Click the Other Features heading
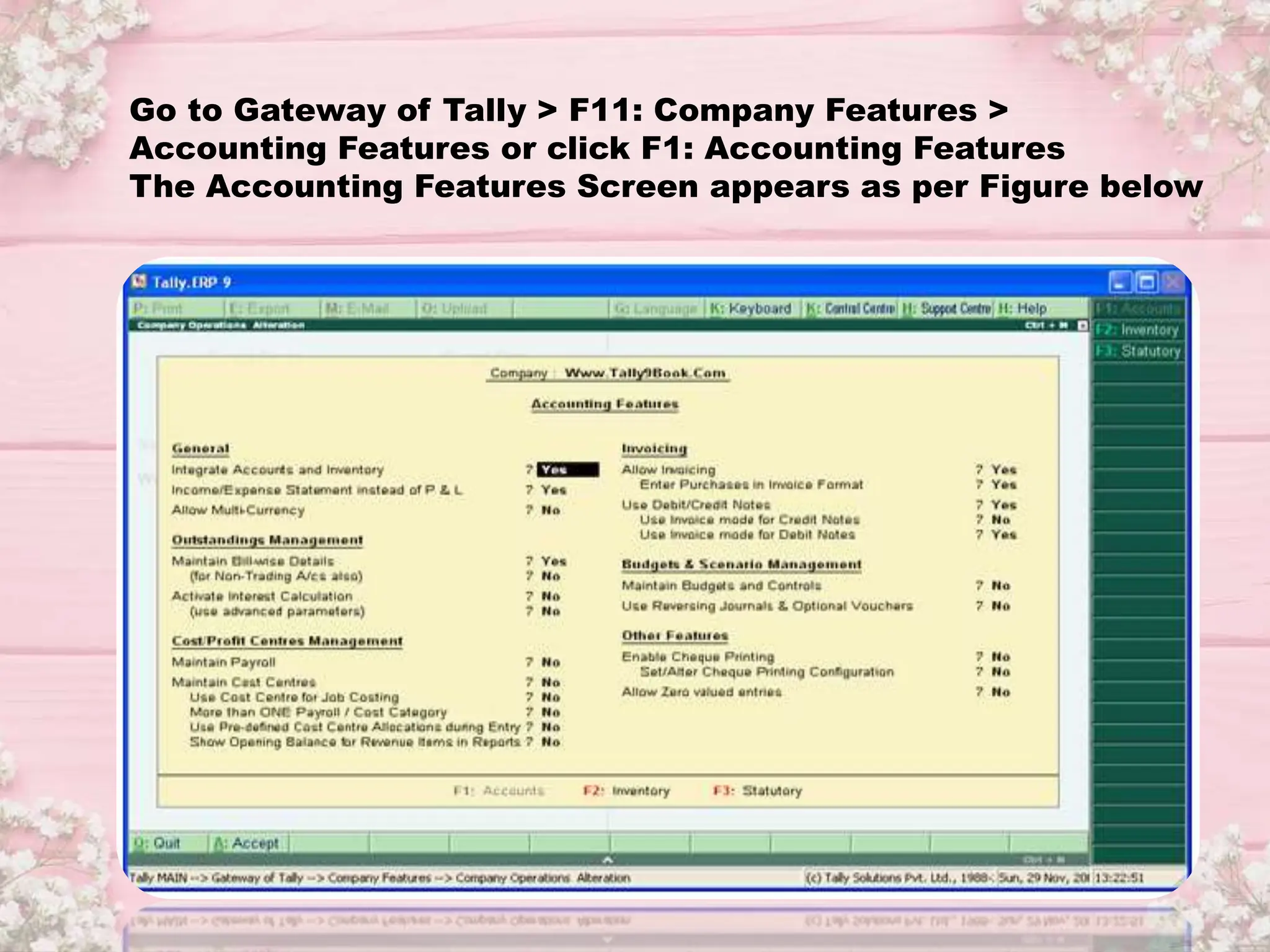1270x952 pixels. [675, 636]
